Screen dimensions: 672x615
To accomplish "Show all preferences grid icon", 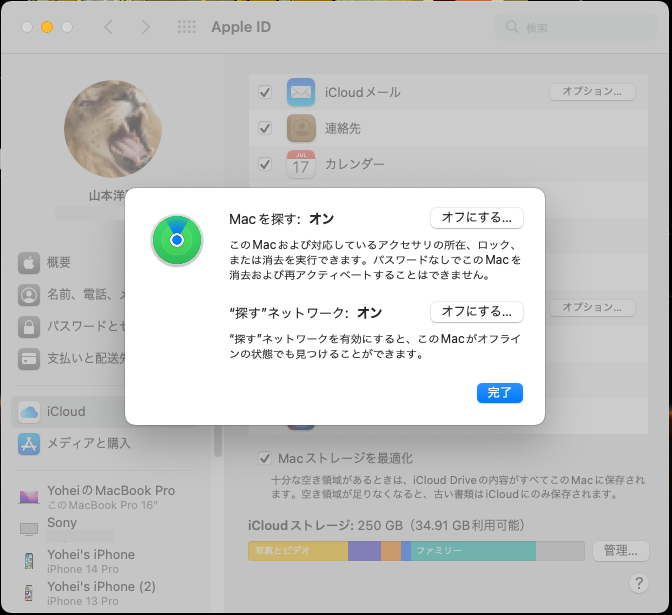I will click(187, 27).
